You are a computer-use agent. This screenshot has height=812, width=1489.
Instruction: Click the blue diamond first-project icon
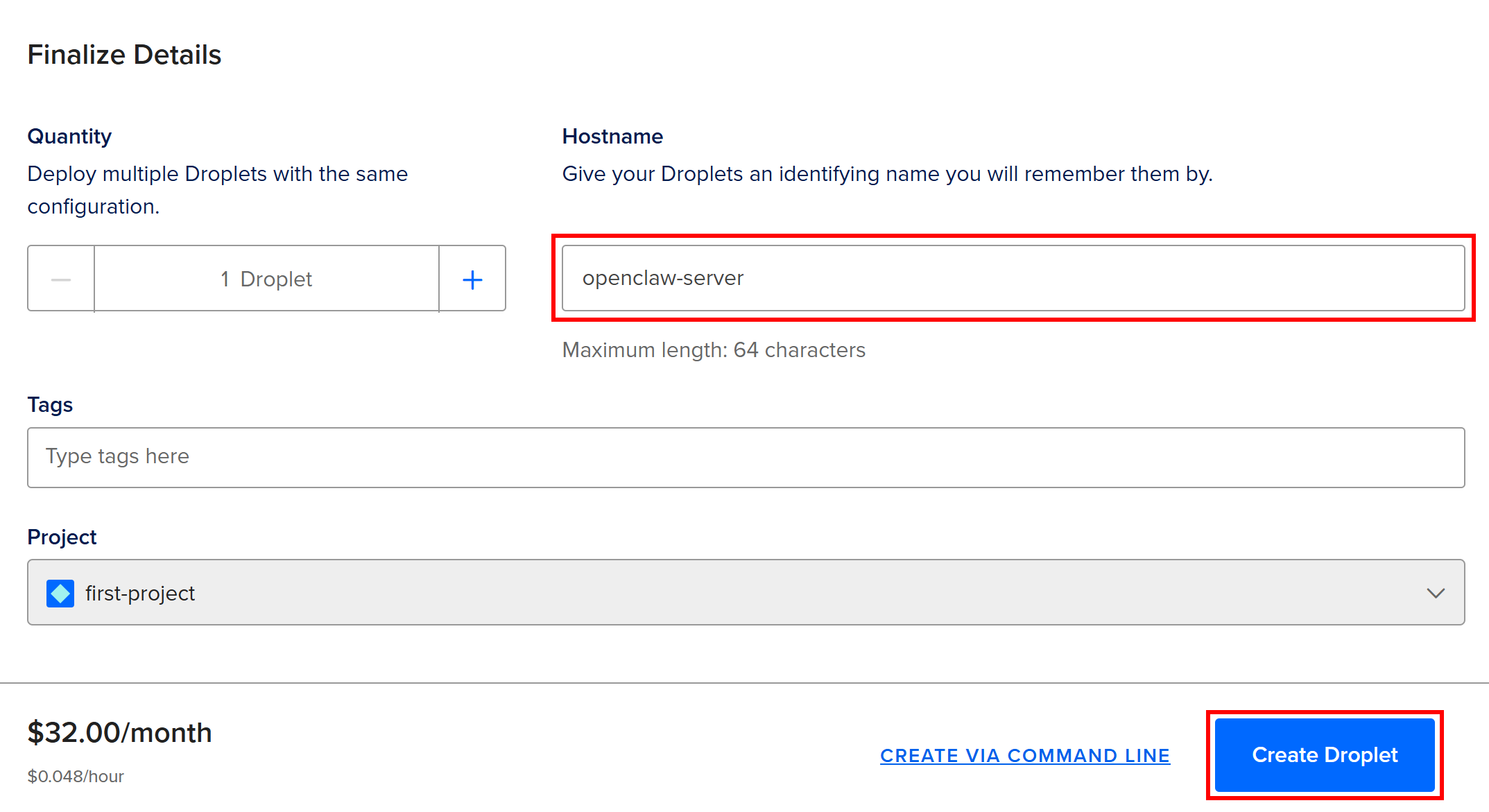(60, 594)
